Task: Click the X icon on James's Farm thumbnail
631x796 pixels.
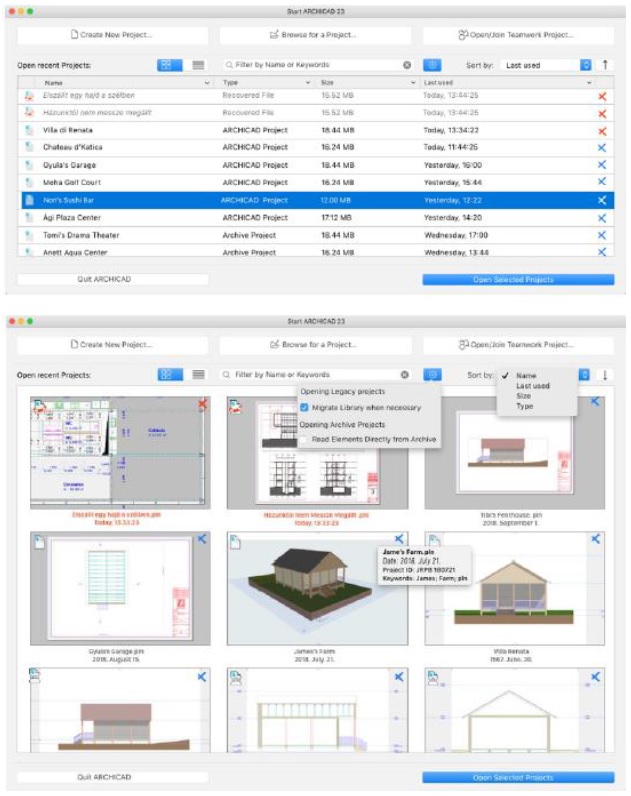Action: (x=399, y=539)
